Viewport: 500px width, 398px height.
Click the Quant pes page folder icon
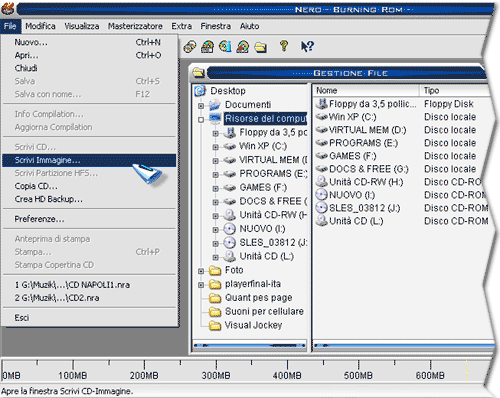[x=215, y=298]
